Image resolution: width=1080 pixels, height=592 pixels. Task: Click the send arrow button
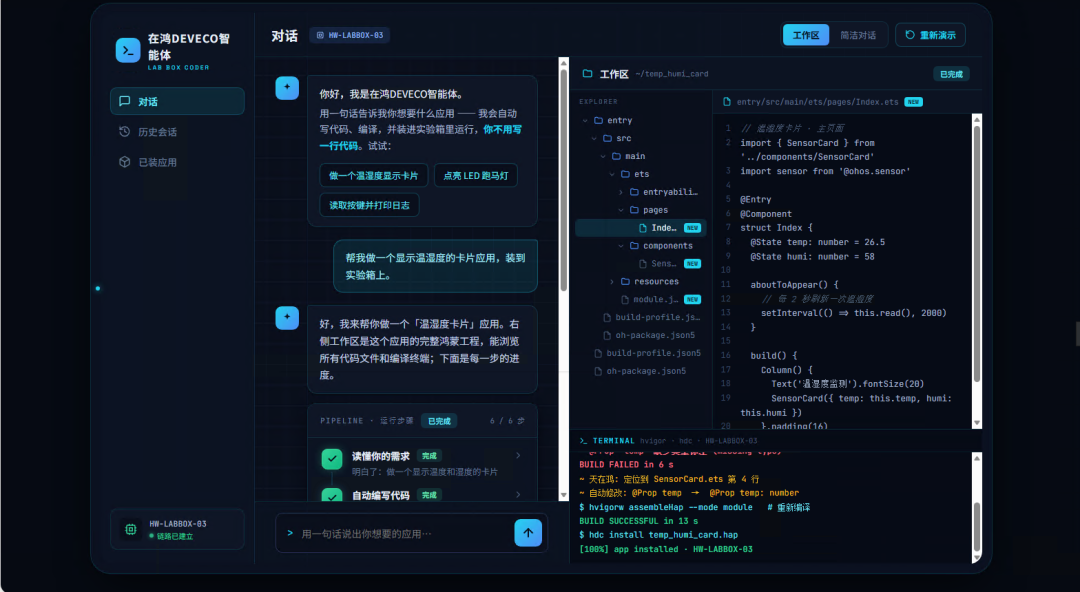pyautogui.click(x=528, y=533)
